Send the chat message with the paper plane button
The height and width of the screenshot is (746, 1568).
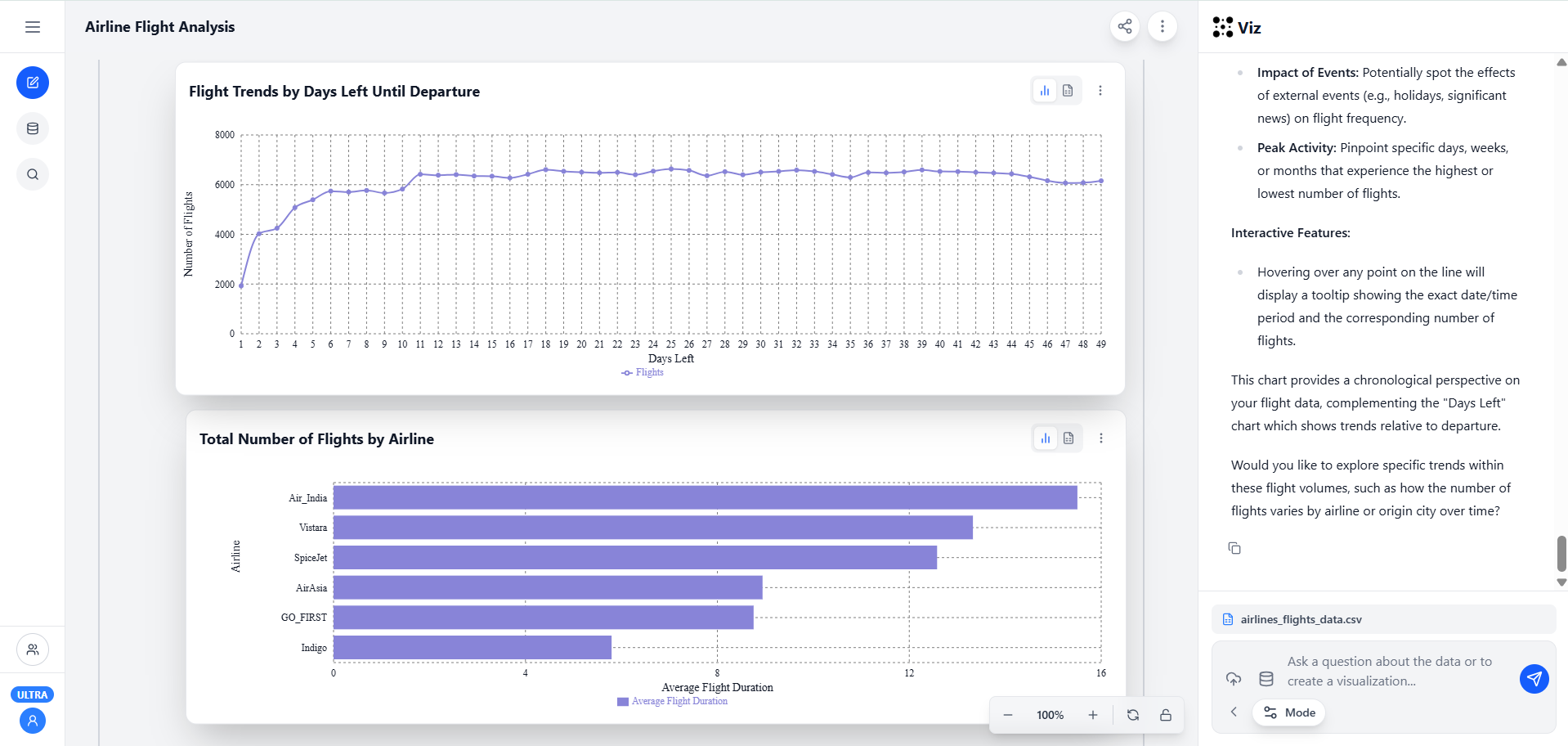tap(1534, 679)
